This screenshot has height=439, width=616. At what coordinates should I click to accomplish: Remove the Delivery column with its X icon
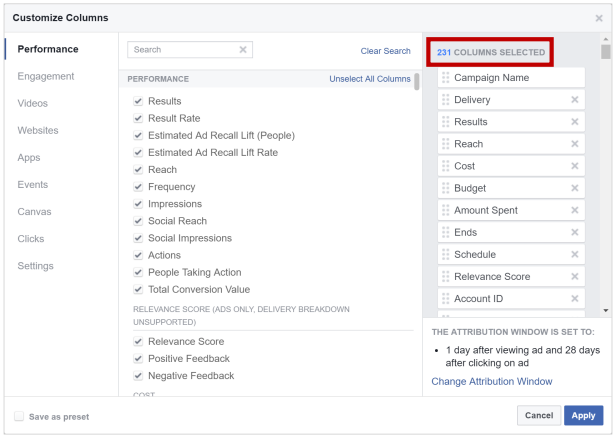point(575,100)
